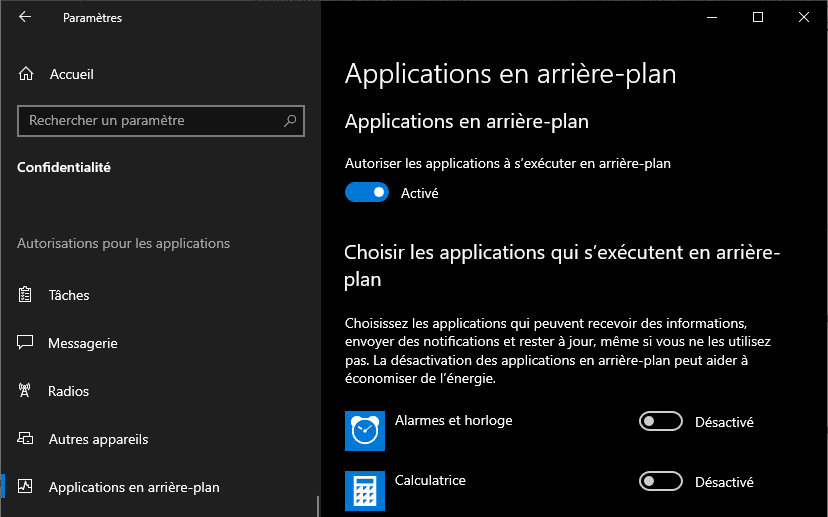Viewport: 828px width, 517px height.
Task: Disable background apps master toggle
Action: tap(367, 193)
